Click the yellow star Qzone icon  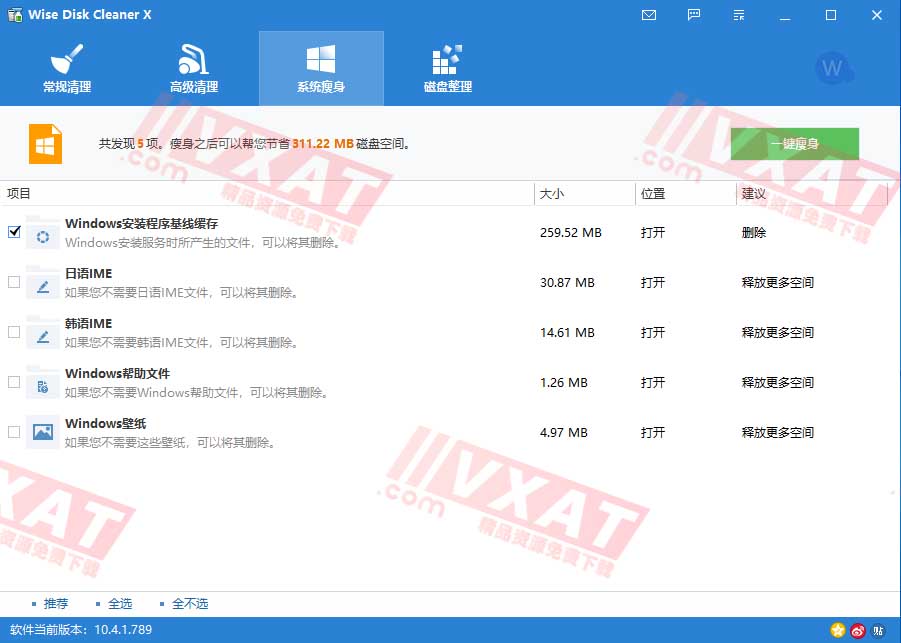tap(838, 630)
